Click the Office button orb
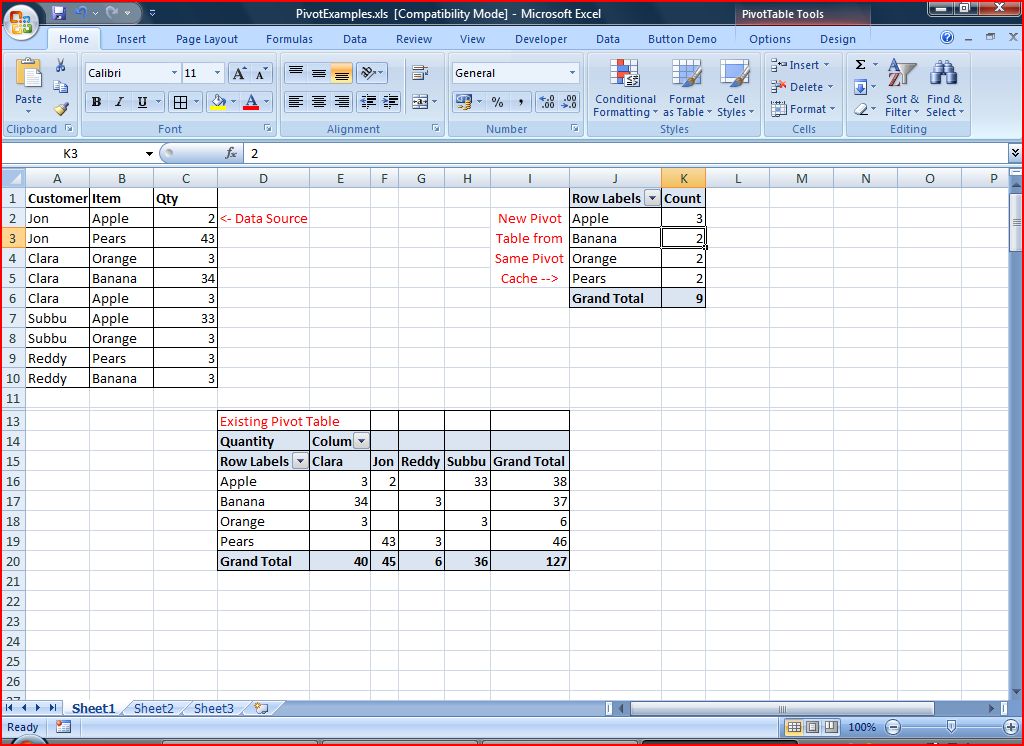1024x746 pixels. [x=21, y=22]
